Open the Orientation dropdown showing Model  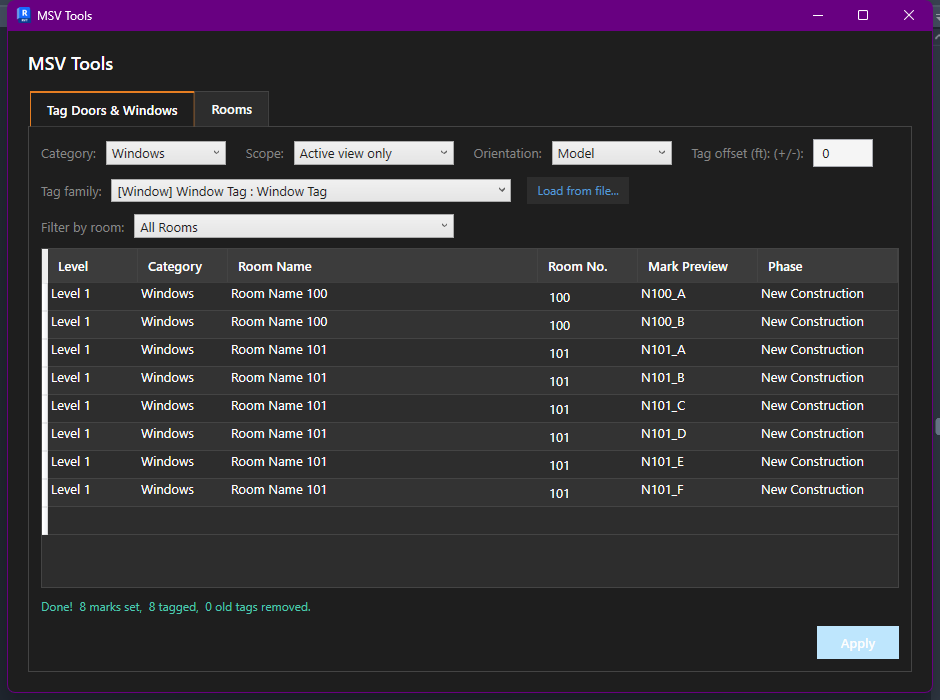coord(611,153)
